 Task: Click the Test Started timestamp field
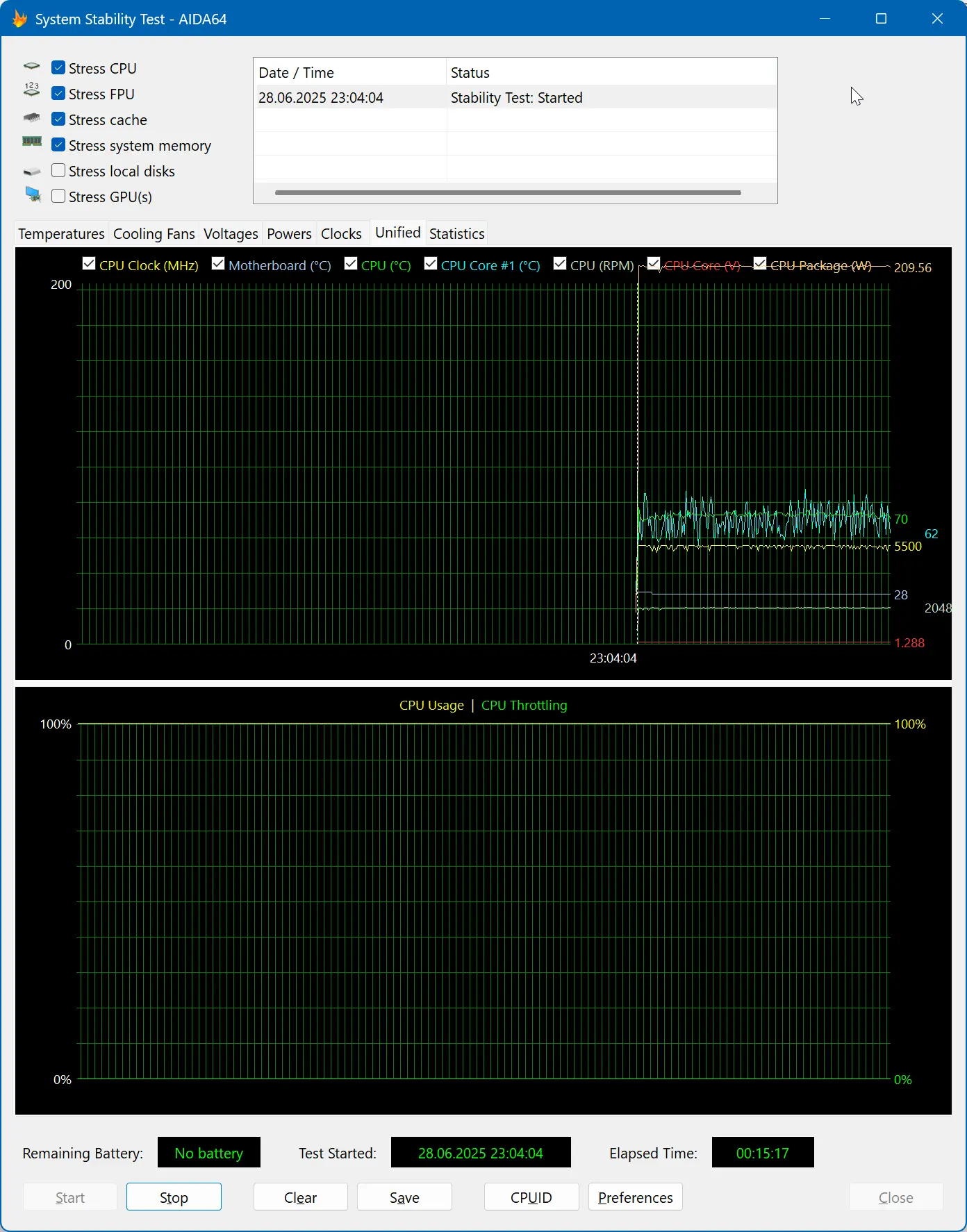click(481, 1153)
